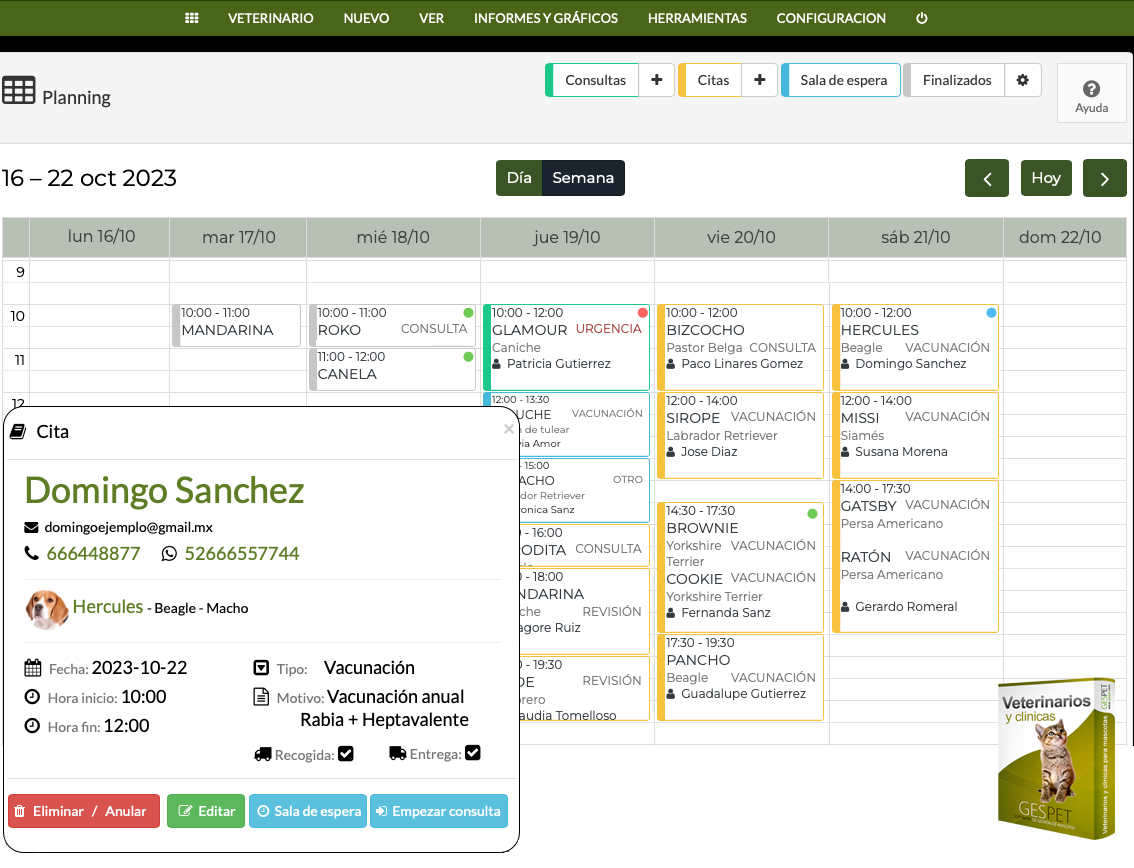The height and width of the screenshot is (868, 1134).
Task: Click the power icon in menu bar
Action: 922,18
